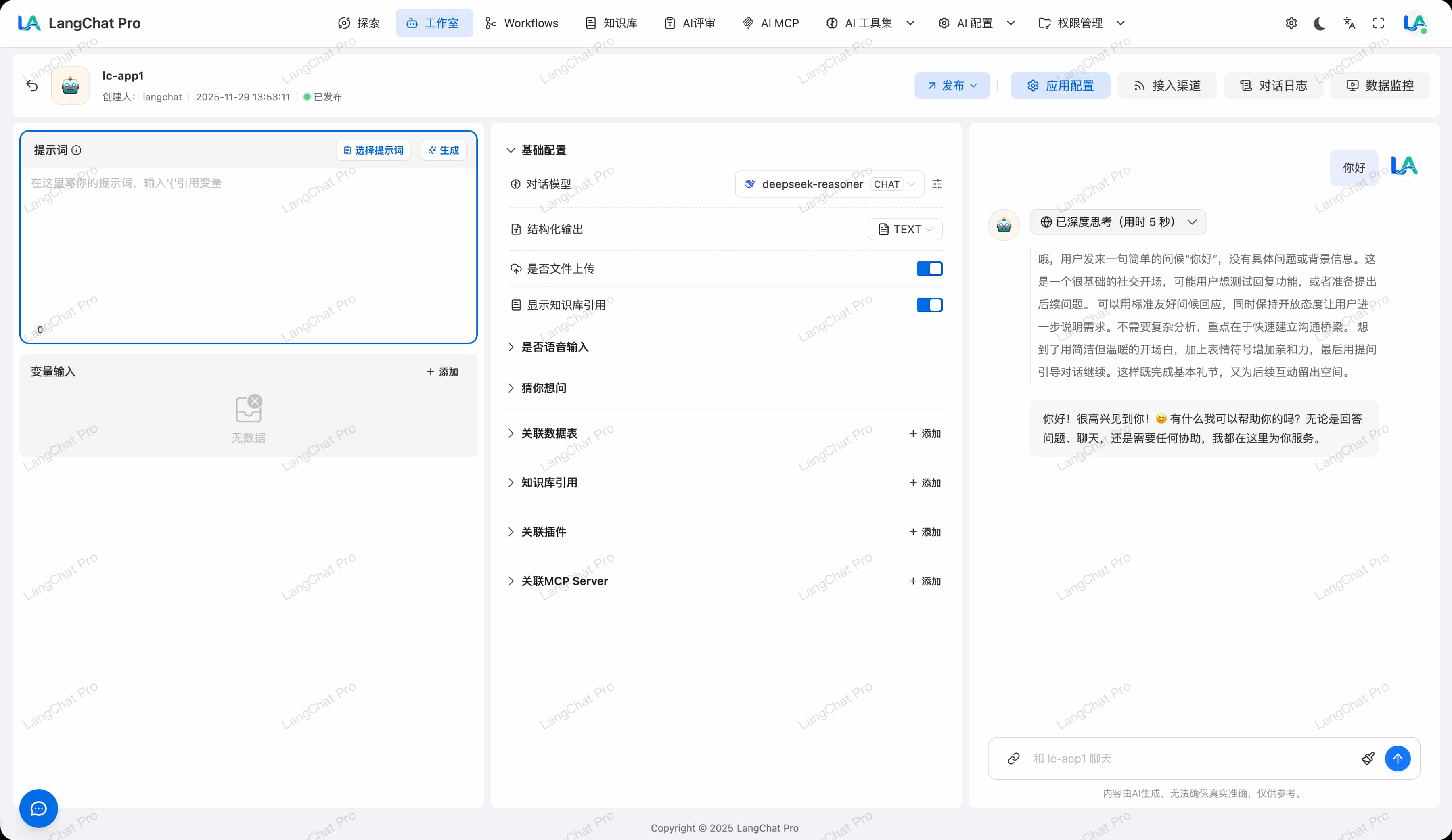Turn off 显示知识库引用 switch
The width and height of the screenshot is (1452, 840).
(929, 305)
